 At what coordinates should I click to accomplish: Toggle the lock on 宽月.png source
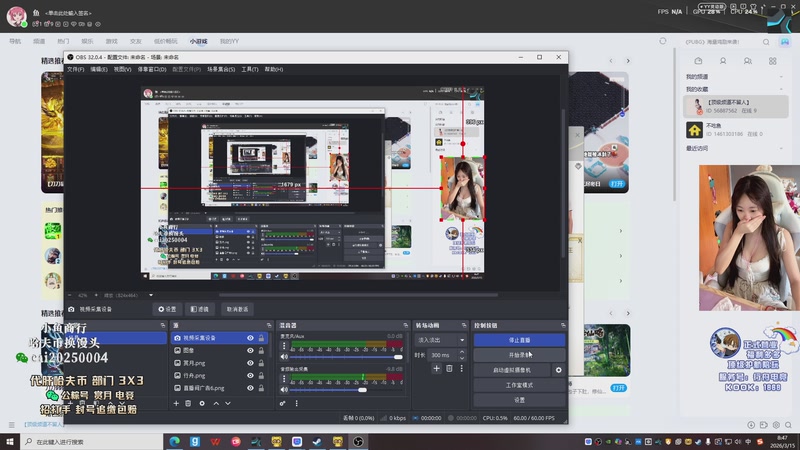point(262,363)
